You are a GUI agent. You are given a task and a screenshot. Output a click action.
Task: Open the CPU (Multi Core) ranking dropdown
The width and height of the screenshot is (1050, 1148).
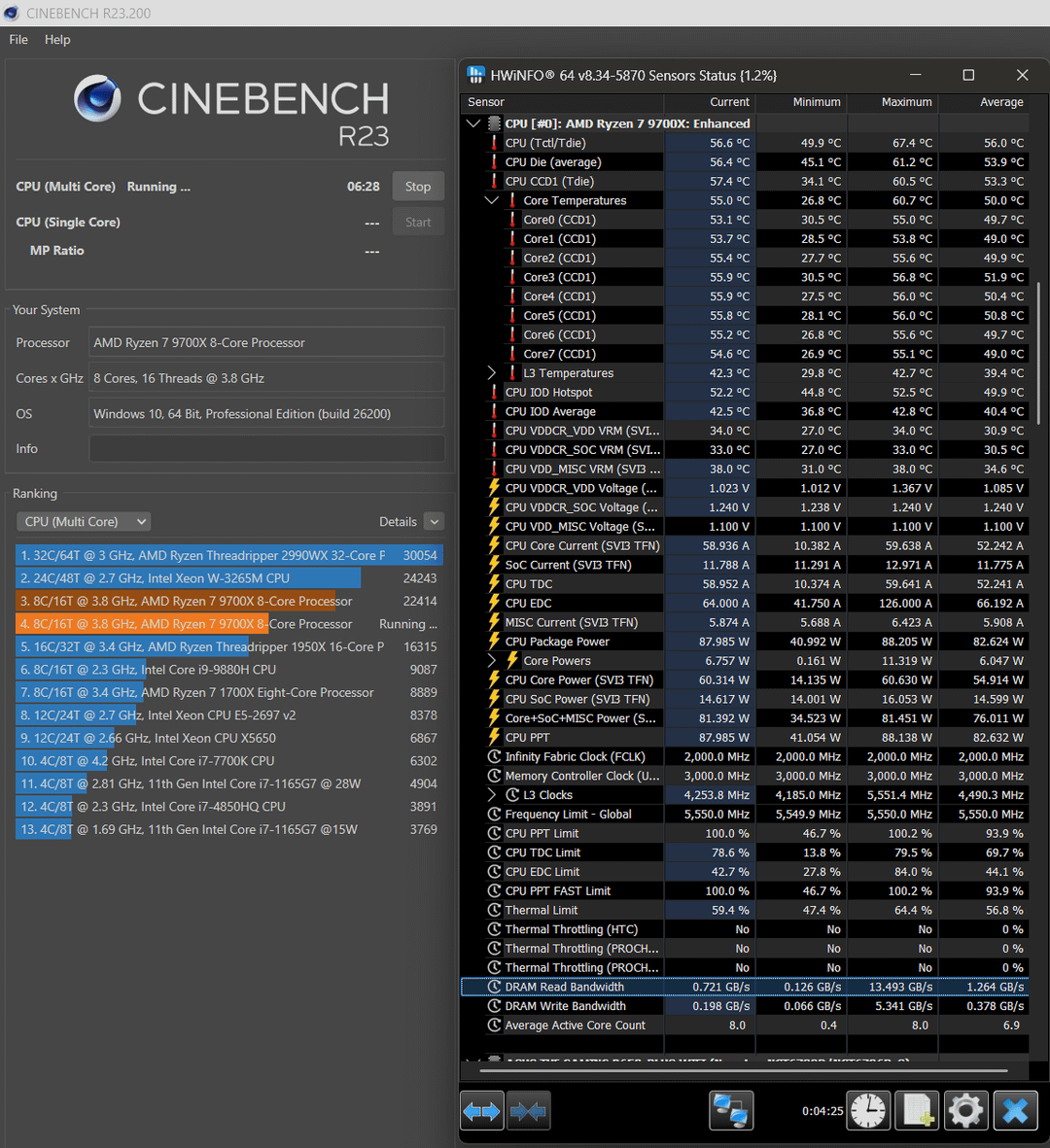click(84, 522)
